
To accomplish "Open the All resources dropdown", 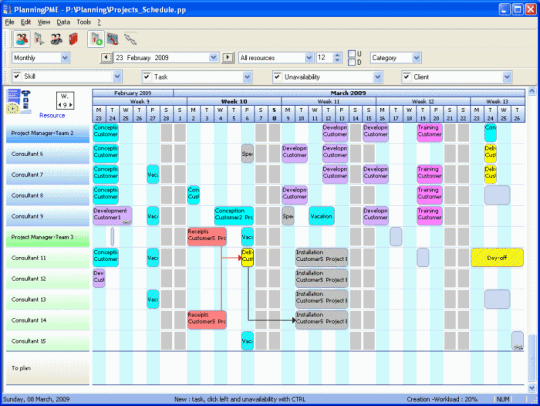I will click(276, 58).
